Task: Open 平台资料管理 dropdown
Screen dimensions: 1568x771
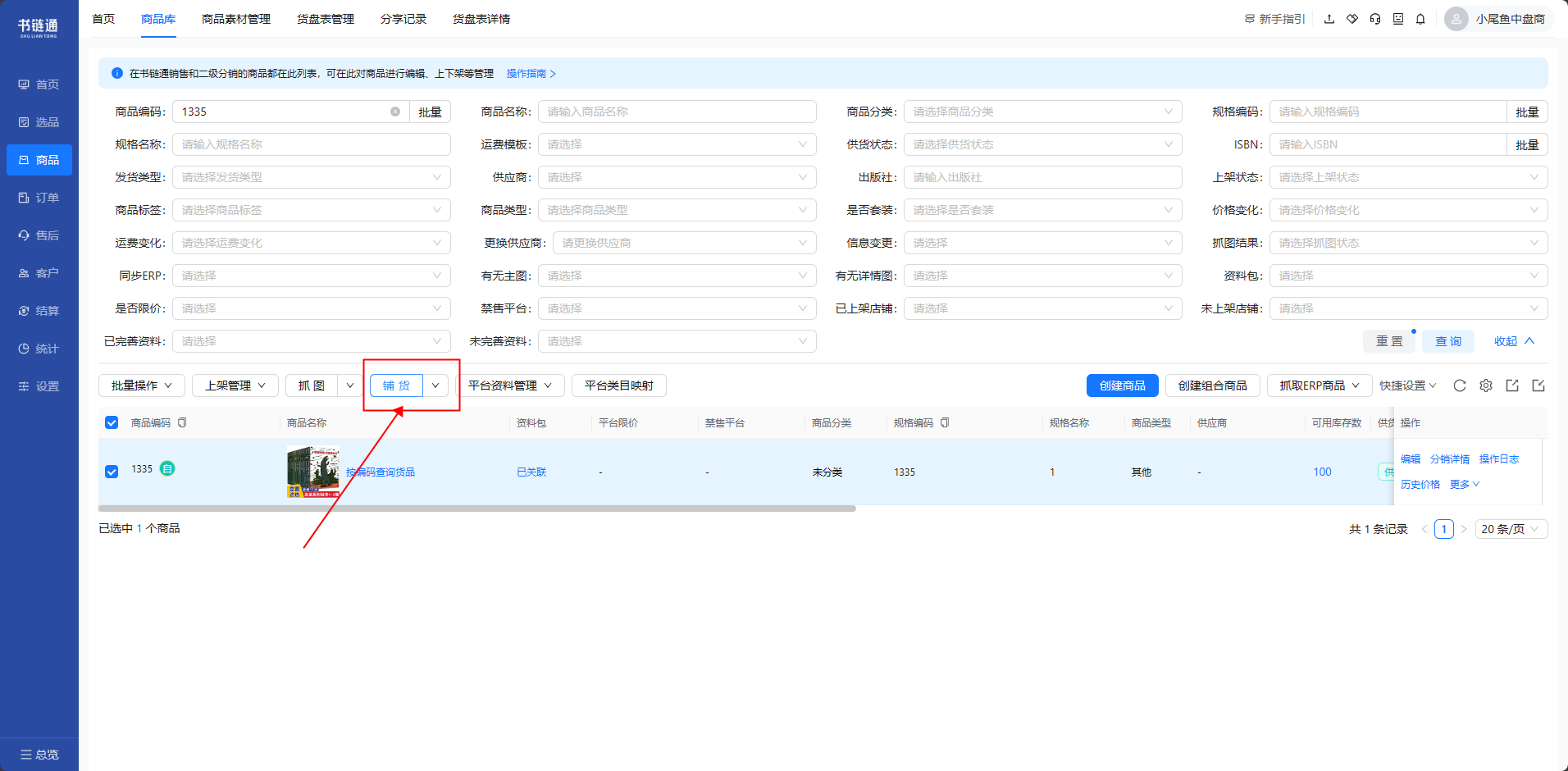Action: [x=510, y=385]
